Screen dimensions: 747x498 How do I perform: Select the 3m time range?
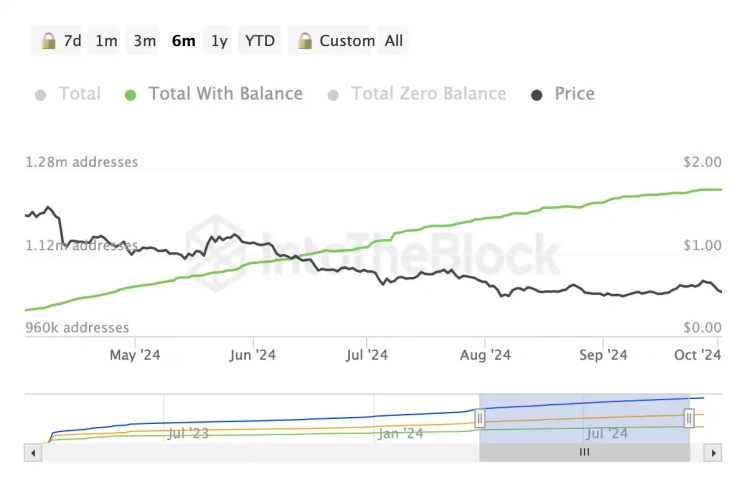tap(145, 41)
